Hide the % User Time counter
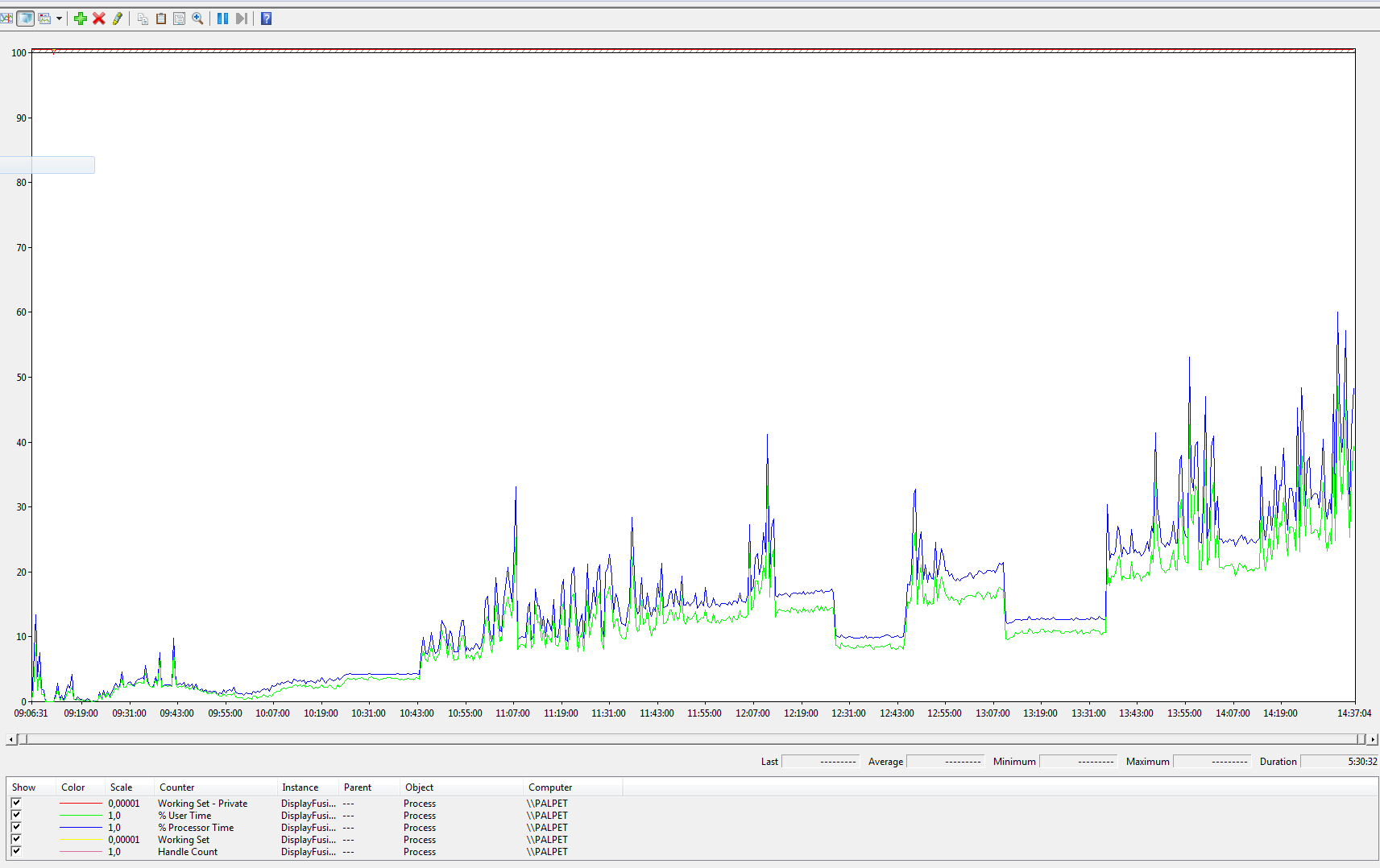1380x868 pixels. tap(16, 815)
